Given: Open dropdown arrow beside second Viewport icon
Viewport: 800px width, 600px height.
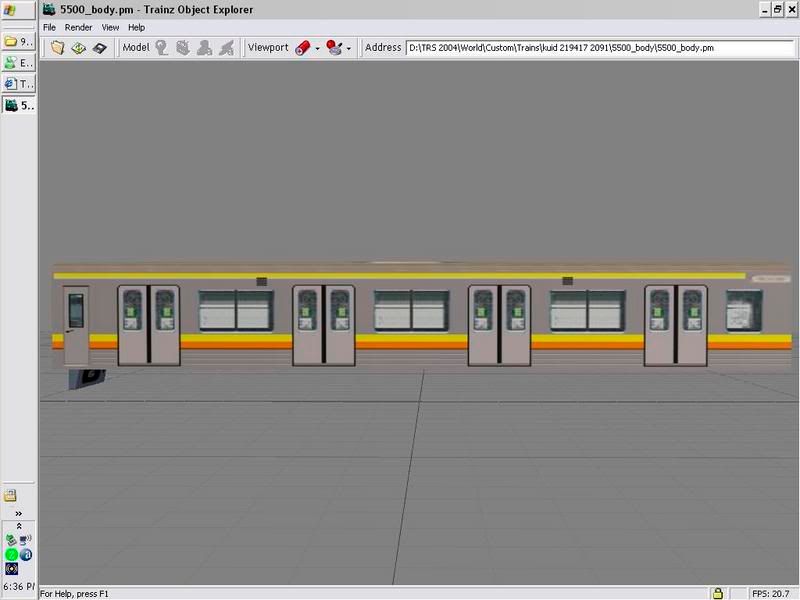Looking at the screenshot, I should (349, 48).
